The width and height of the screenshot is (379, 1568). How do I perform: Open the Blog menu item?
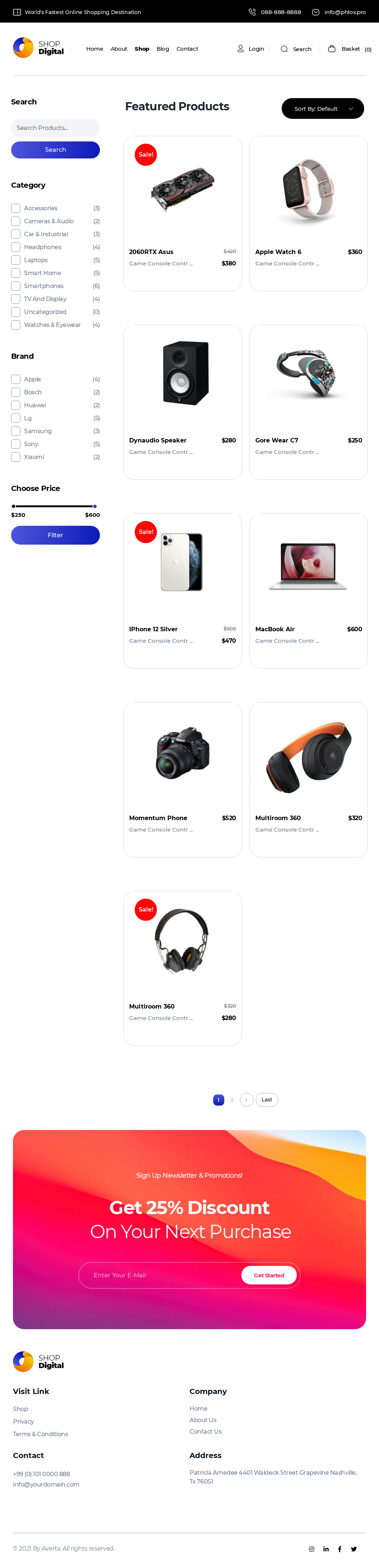(x=162, y=49)
